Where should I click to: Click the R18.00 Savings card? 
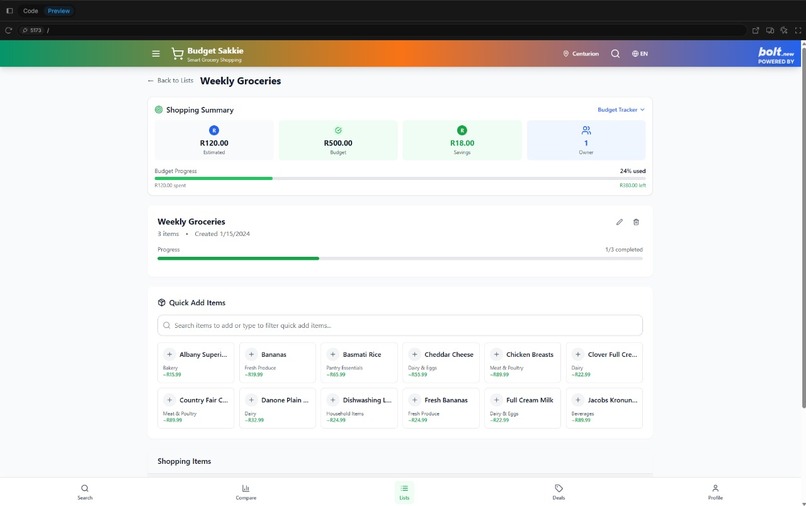pyautogui.click(x=462, y=140)
